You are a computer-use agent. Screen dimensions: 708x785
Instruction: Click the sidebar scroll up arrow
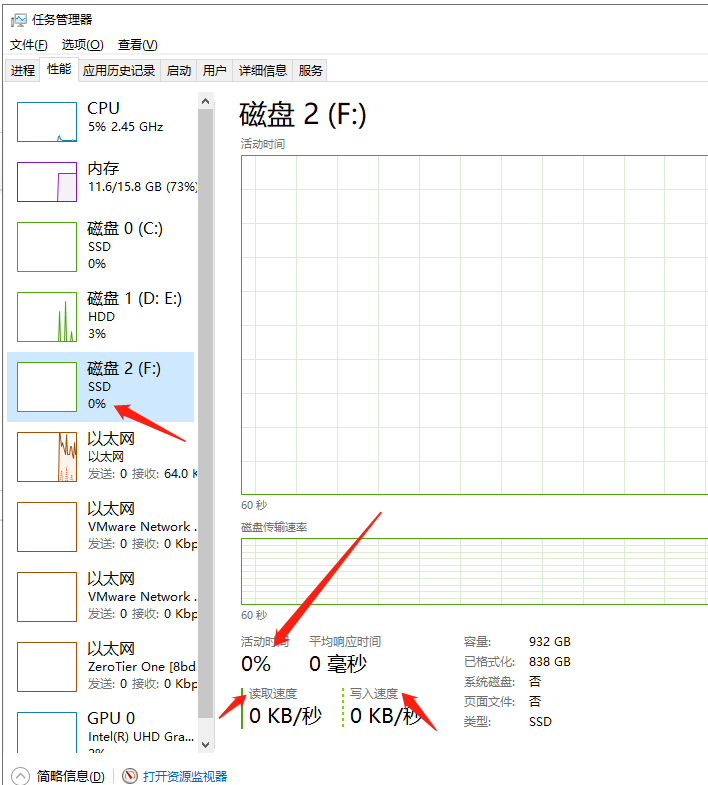point(206,101)
